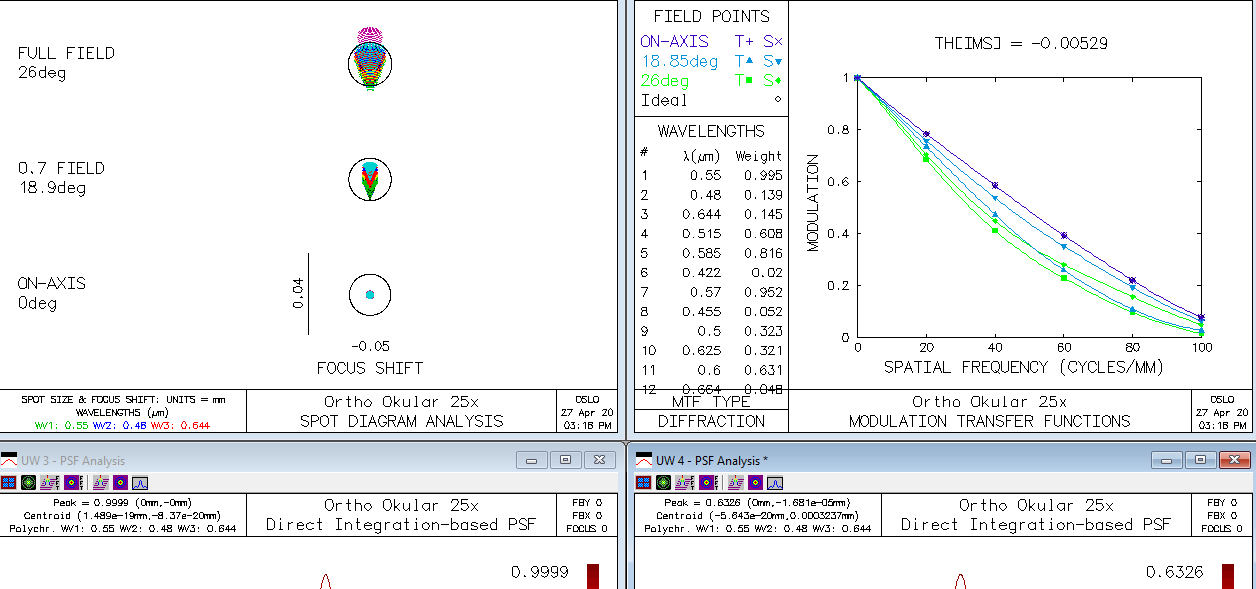Open the non-FFT PSF map icon in UW 3
The width and height of the screenshot is (1256, 589).
click(x=120, y=482)
